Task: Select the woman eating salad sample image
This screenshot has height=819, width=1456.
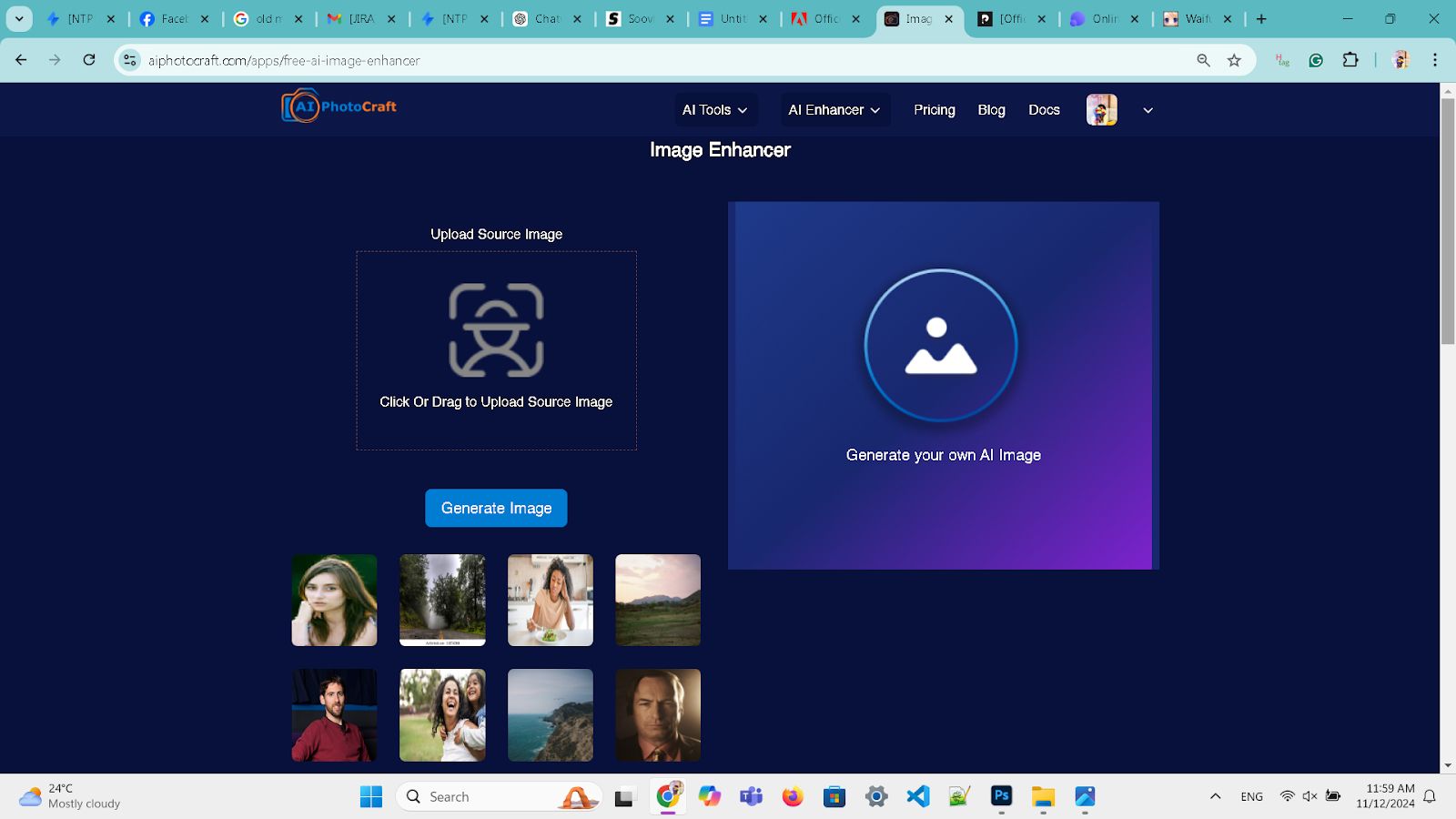Action: [551, 601]
